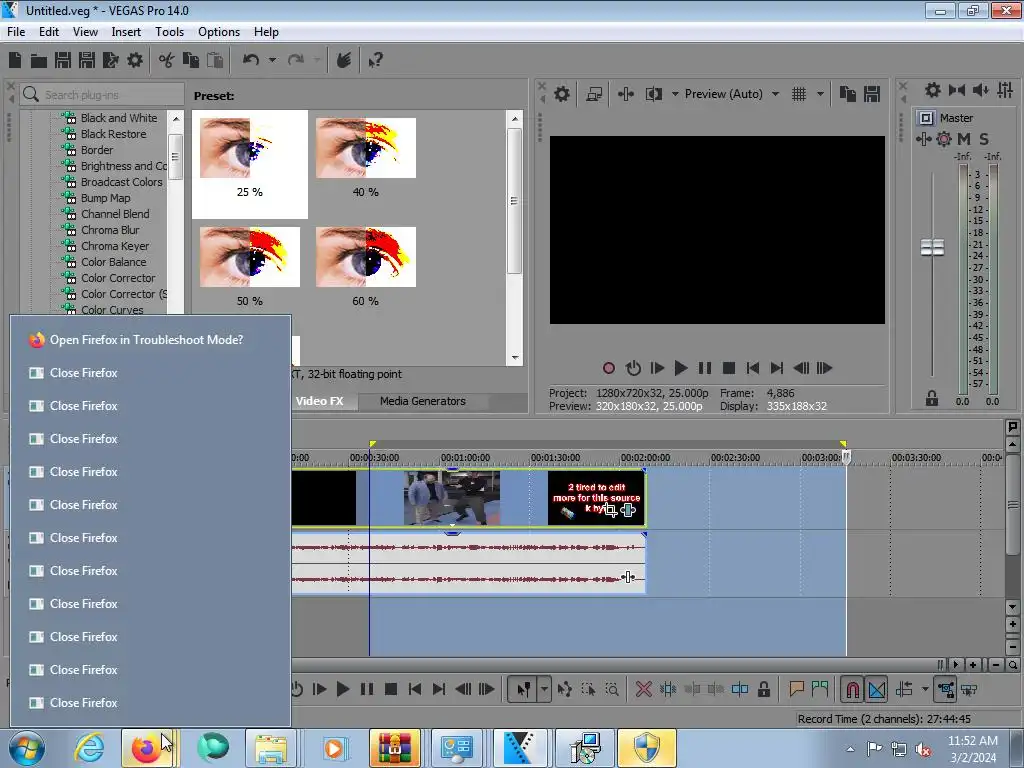Select the Color Balance plug-in
1024x768 pixels.
(114, 262)
